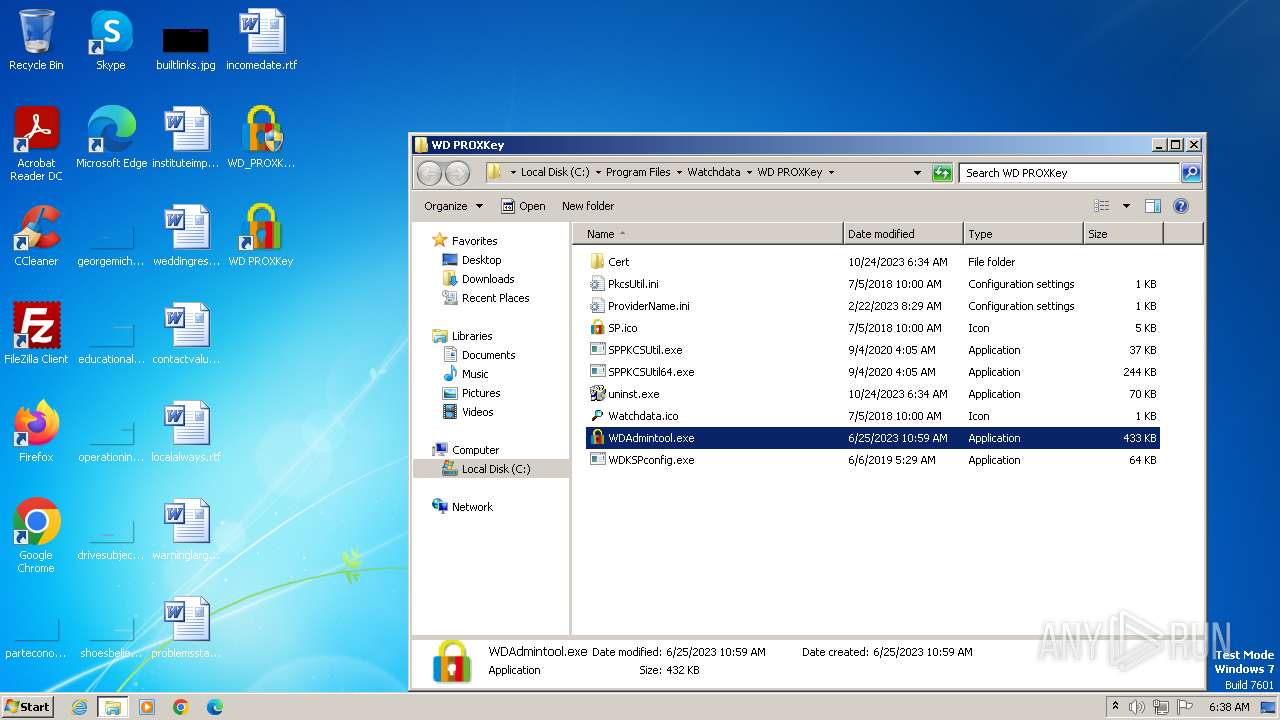Viewport: 1280px width, 720px height.
Task: Expand the Program Files breadcrumb arrow
Action: coord(678,173)
